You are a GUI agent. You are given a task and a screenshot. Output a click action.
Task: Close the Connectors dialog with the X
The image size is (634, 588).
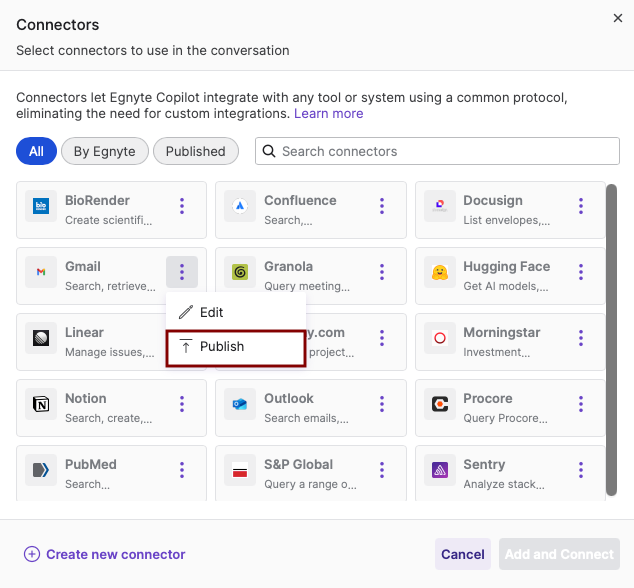point(617,18)
